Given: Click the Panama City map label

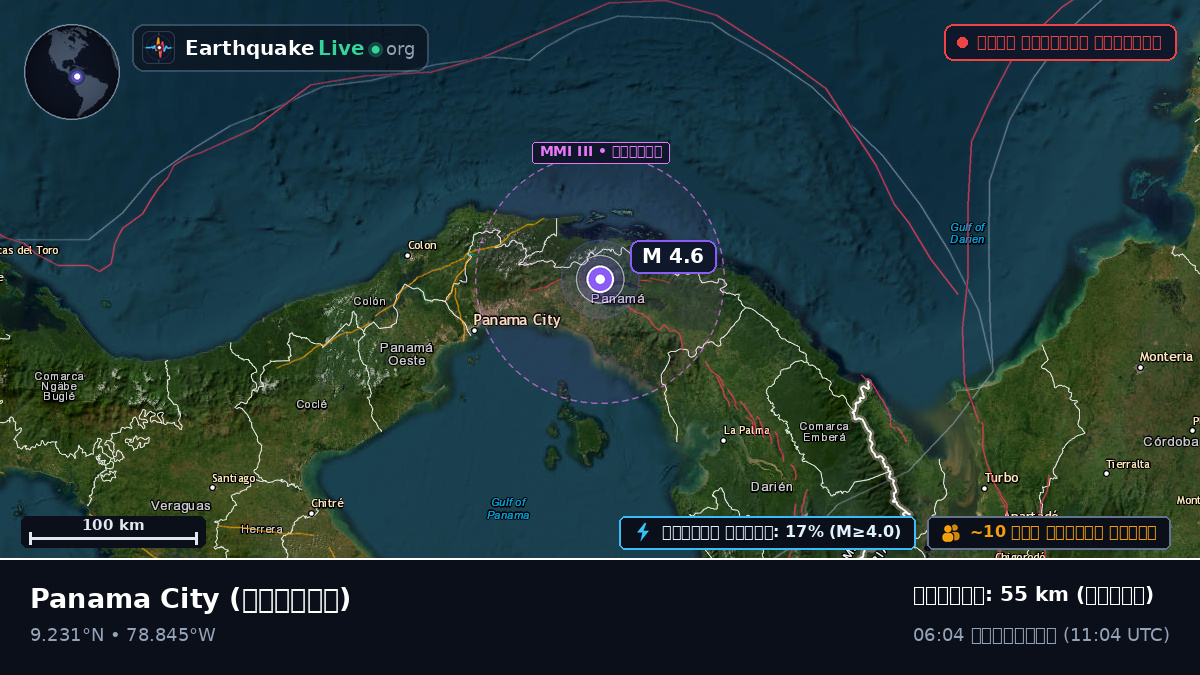Looking at the screenshot, I should tap(517, 320).
